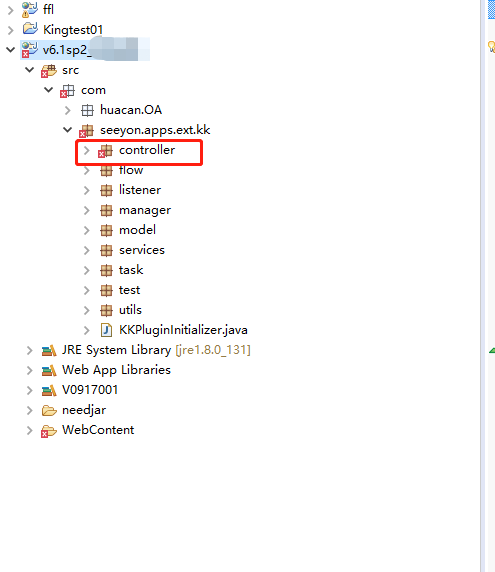Image resolution: width=495 pixels, height=572 pixels.
Task: Click the listener package icon
Action: click(x=106, y=190)
